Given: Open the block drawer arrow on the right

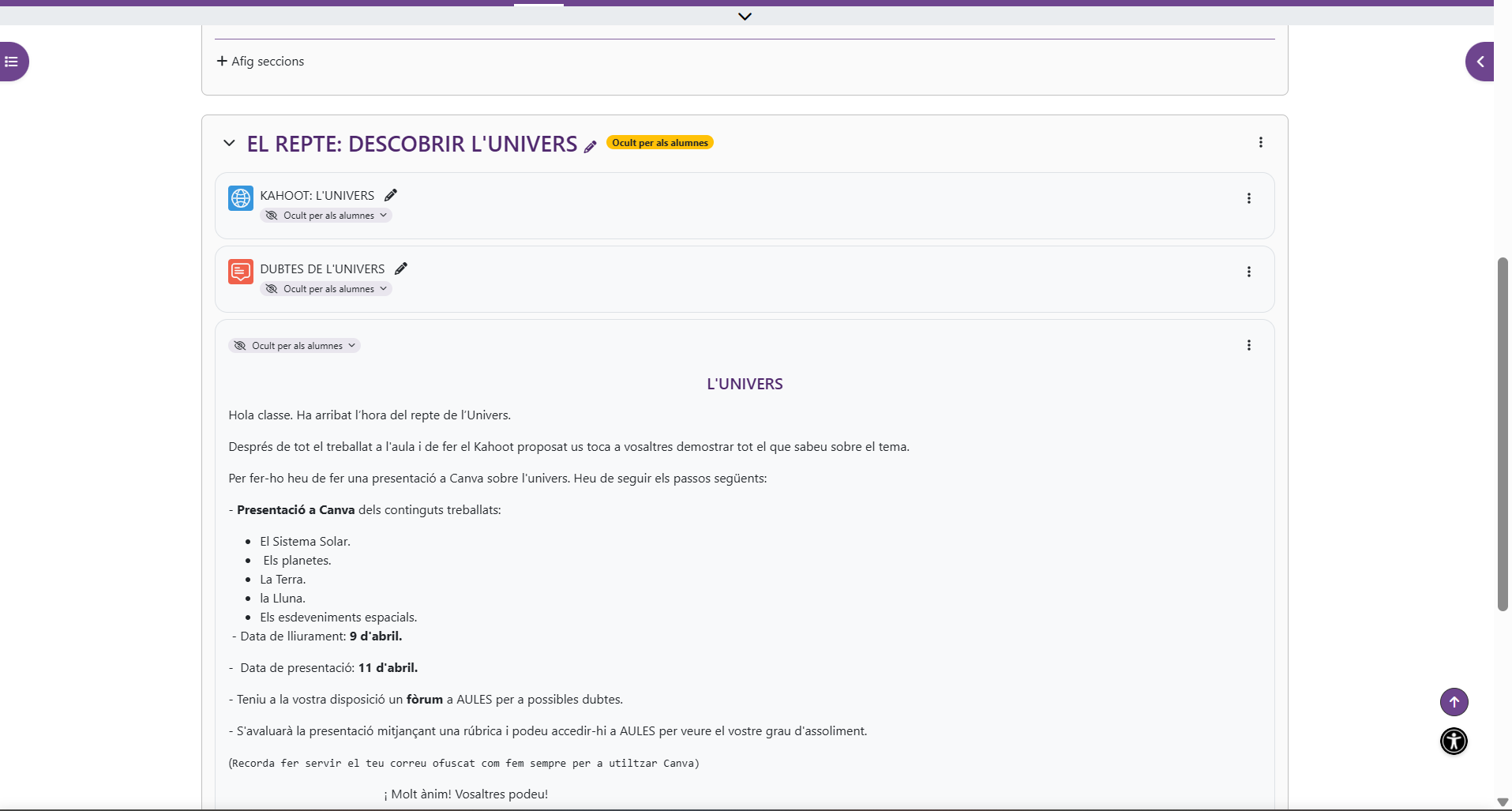Looking at the screenshot, I should (x=1480, y=62).
